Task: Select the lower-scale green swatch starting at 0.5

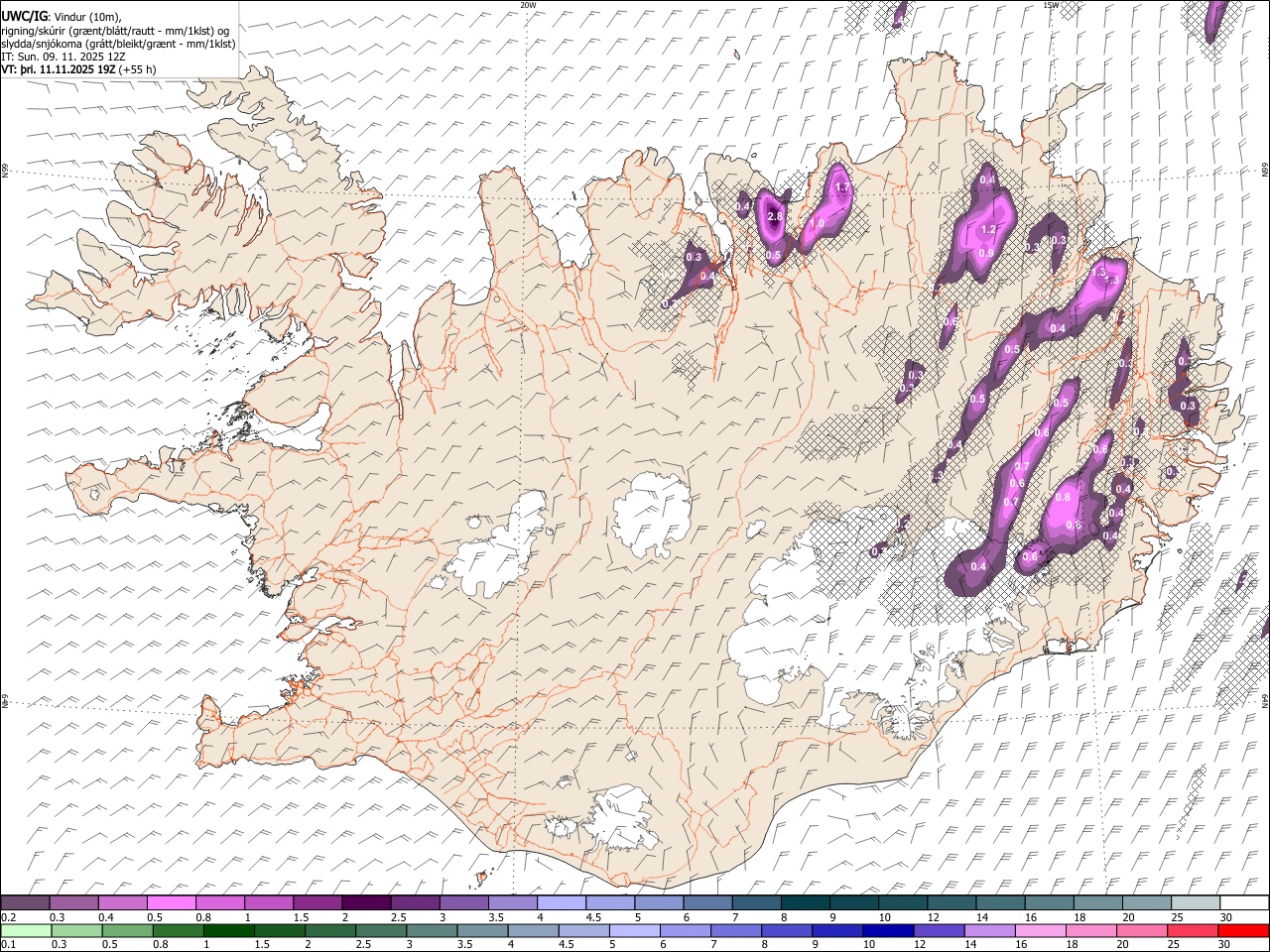Action: [127, 930]
